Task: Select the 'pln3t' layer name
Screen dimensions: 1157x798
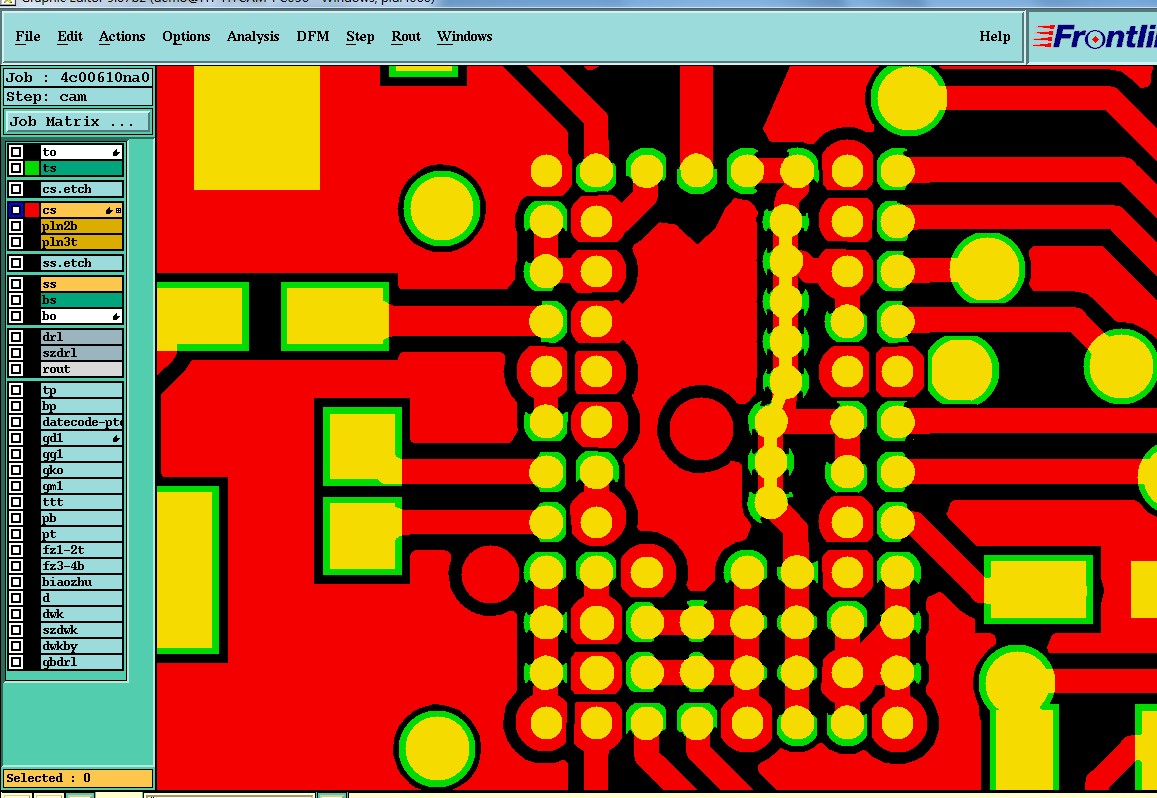Action: 81,242
